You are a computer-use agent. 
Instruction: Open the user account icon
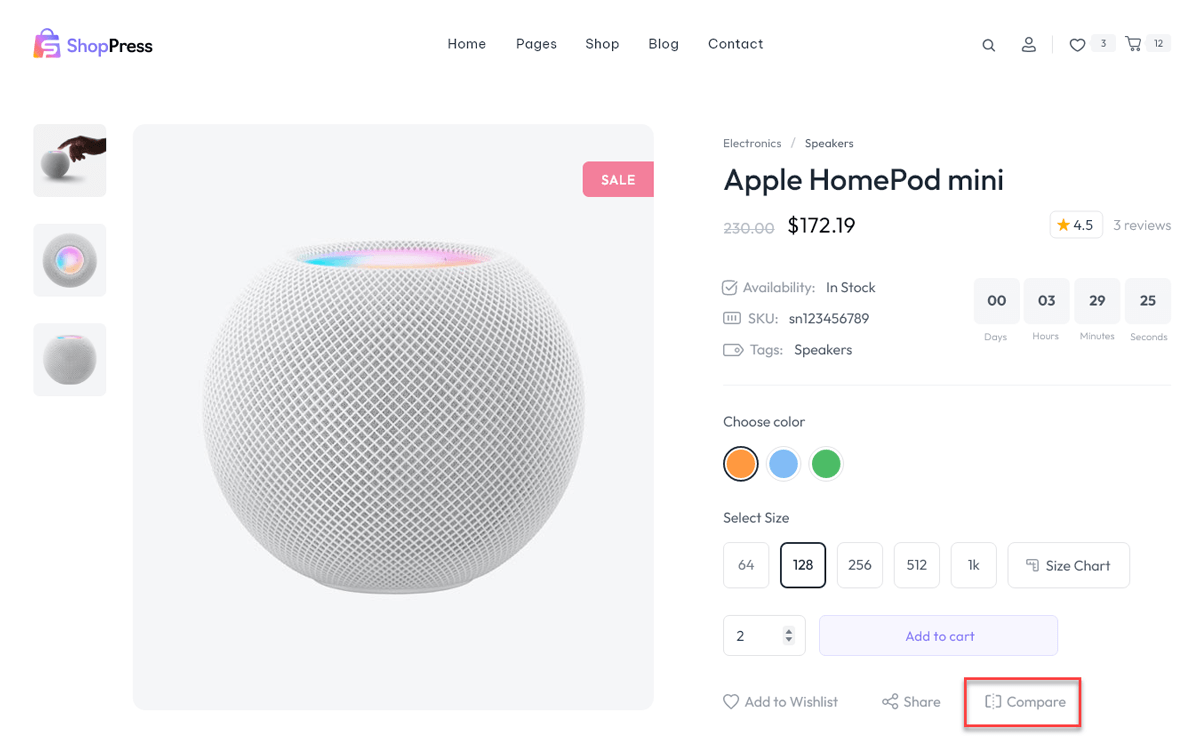coord(1028,45)
